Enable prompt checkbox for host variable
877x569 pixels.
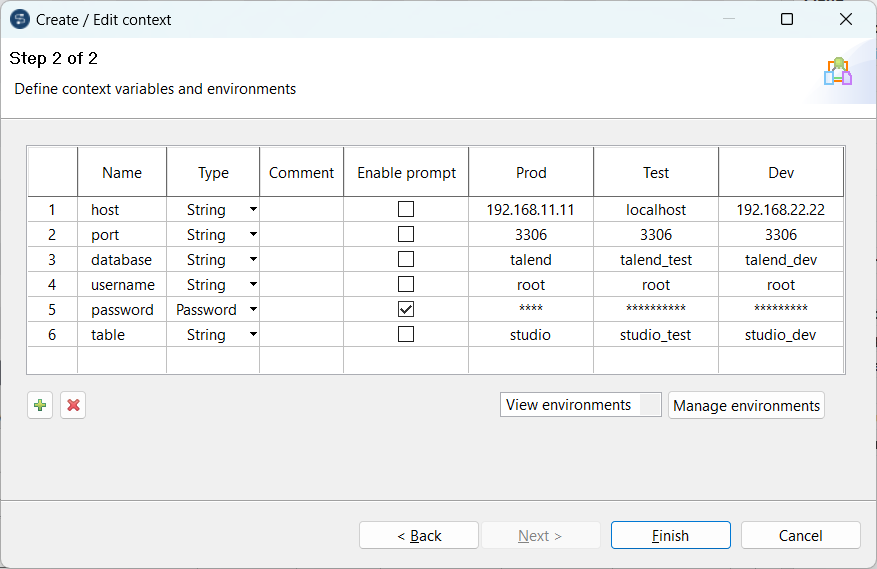[406, 210]
